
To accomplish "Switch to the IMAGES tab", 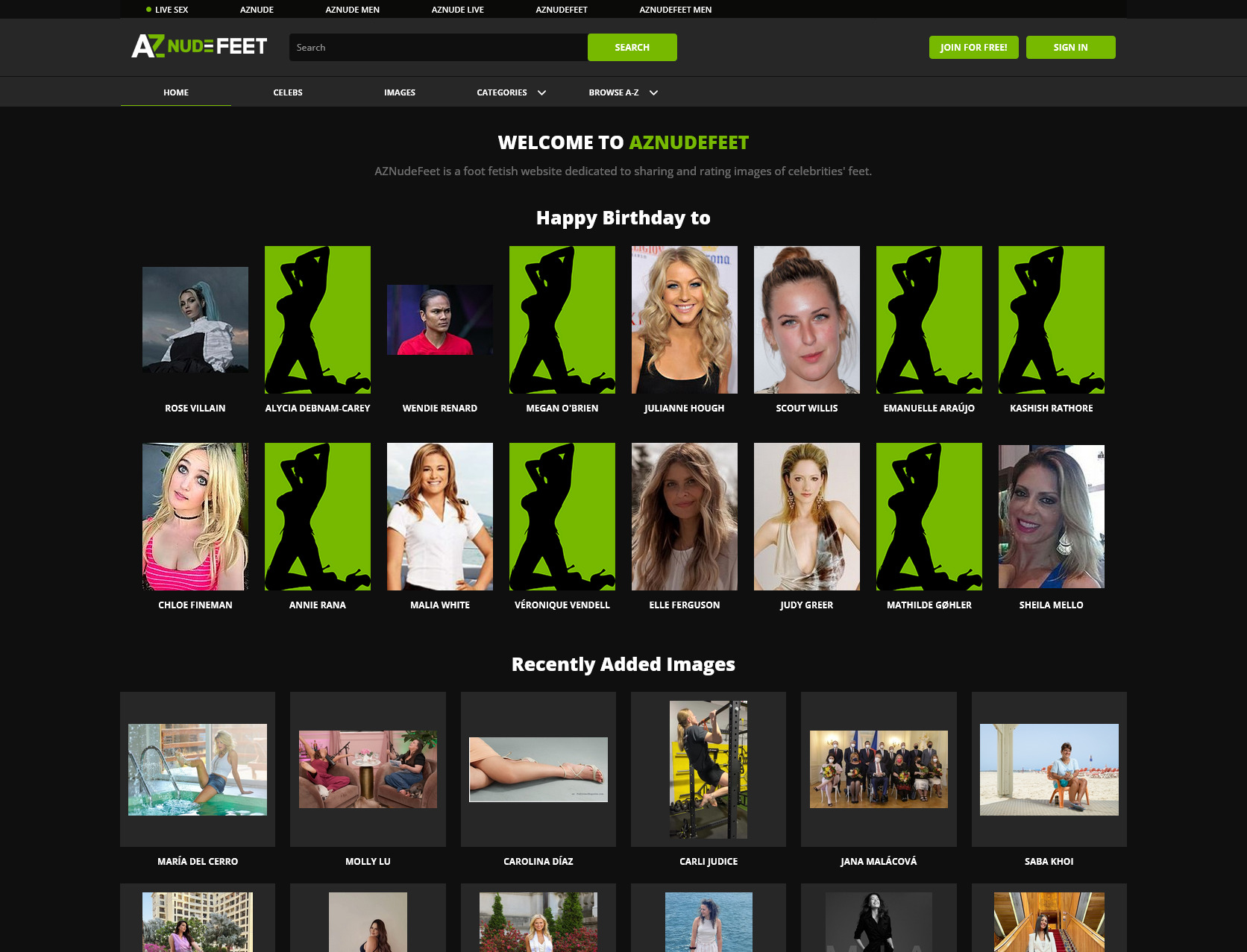I will pyautogui.click(x=400, y=92).
